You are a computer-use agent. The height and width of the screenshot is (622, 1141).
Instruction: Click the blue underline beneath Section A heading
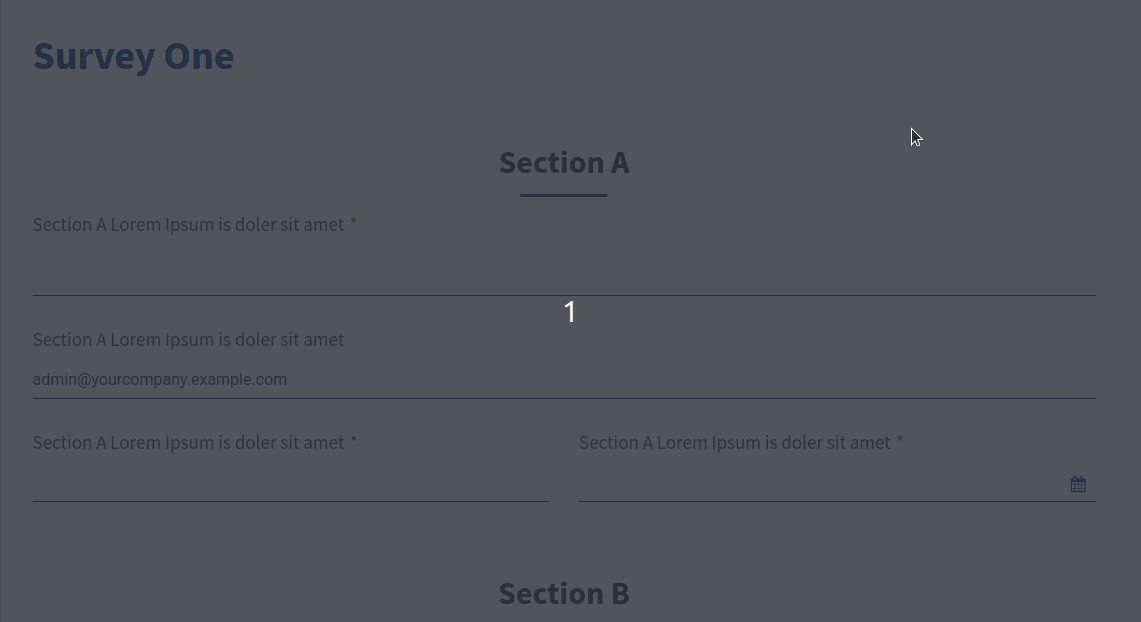click(564, 195)
